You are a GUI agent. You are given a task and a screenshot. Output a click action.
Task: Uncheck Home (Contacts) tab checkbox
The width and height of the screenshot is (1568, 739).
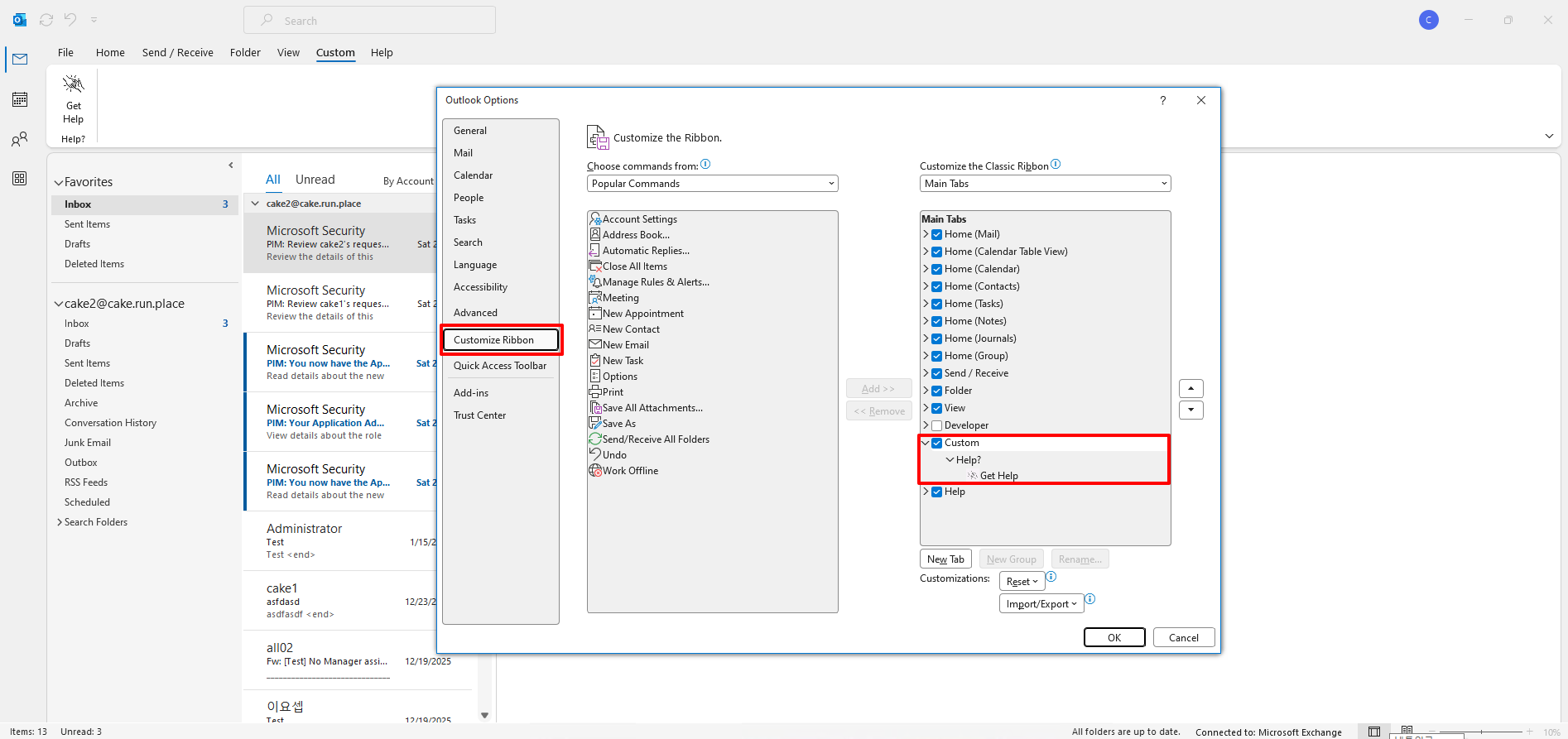pos(936,286)
